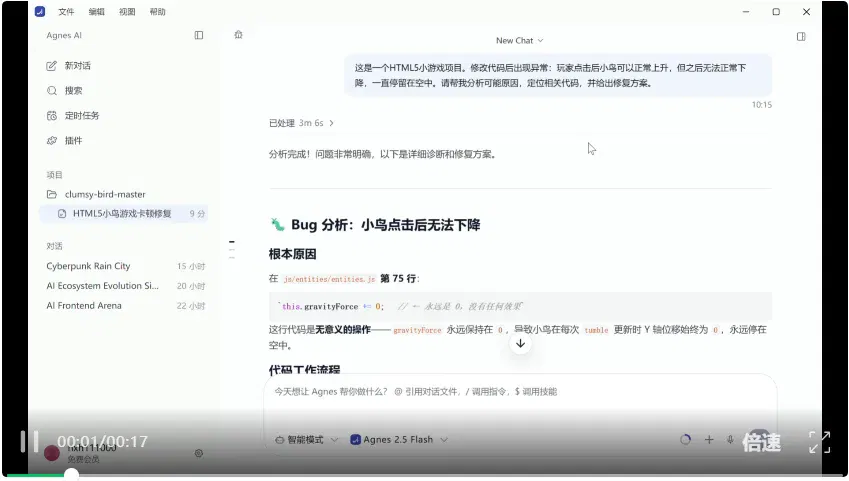849x481 pixels.
Task: Click the user avatar in the sidebar
Action: [51, 453]
